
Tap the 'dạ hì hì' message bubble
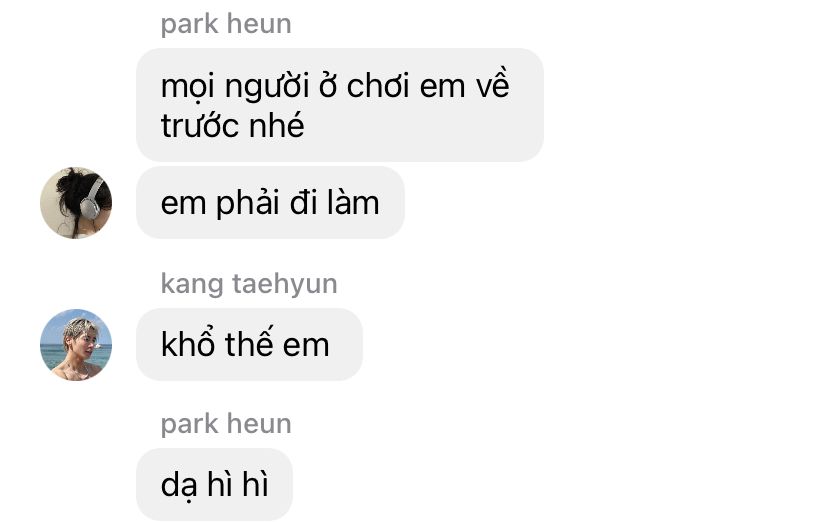click(x=214, y=485)
